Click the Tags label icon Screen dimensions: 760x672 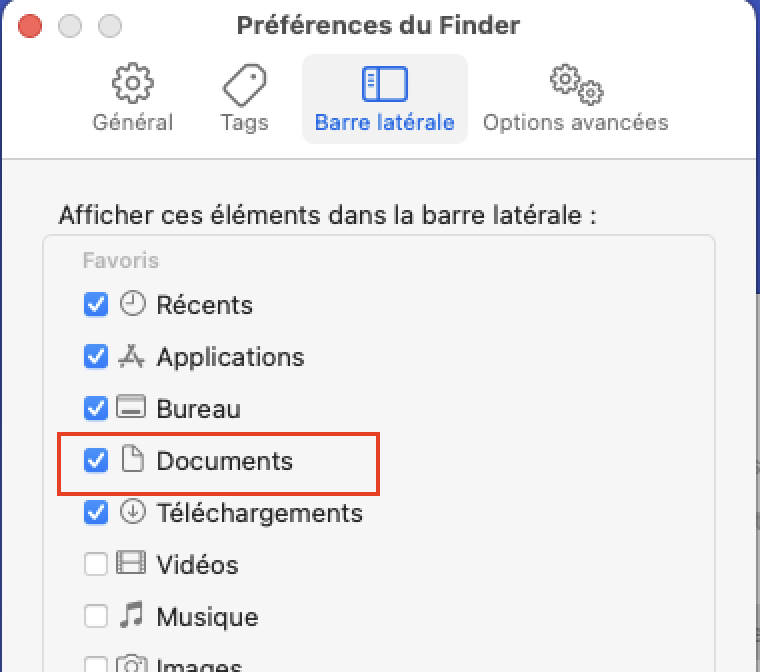[244, 85]
